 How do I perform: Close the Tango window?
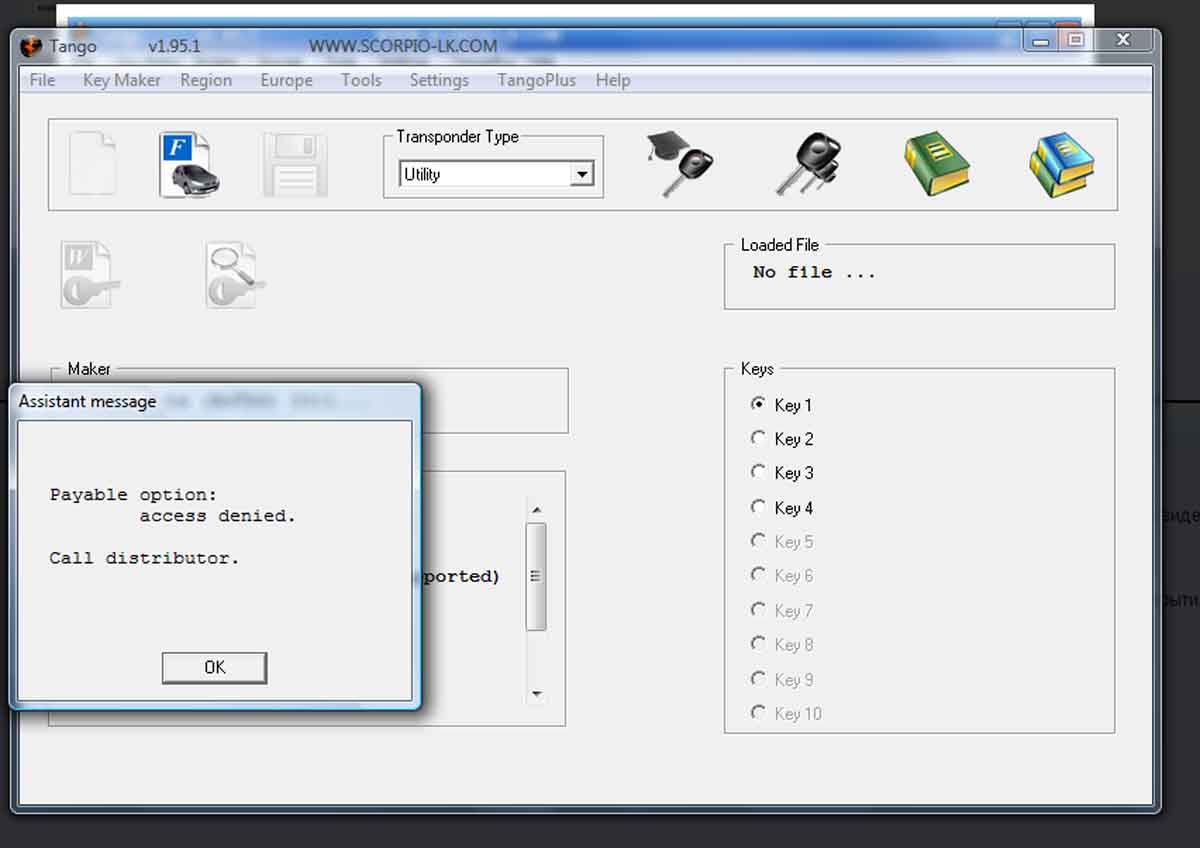1123,40
